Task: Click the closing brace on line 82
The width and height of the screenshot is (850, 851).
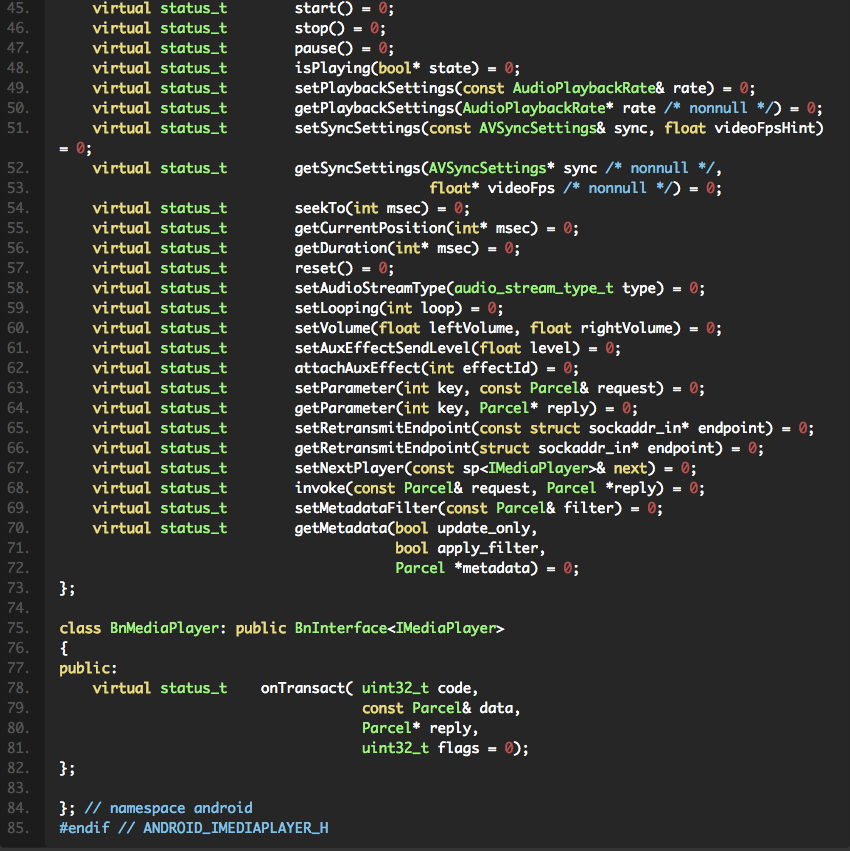Action: pos(64,769)
